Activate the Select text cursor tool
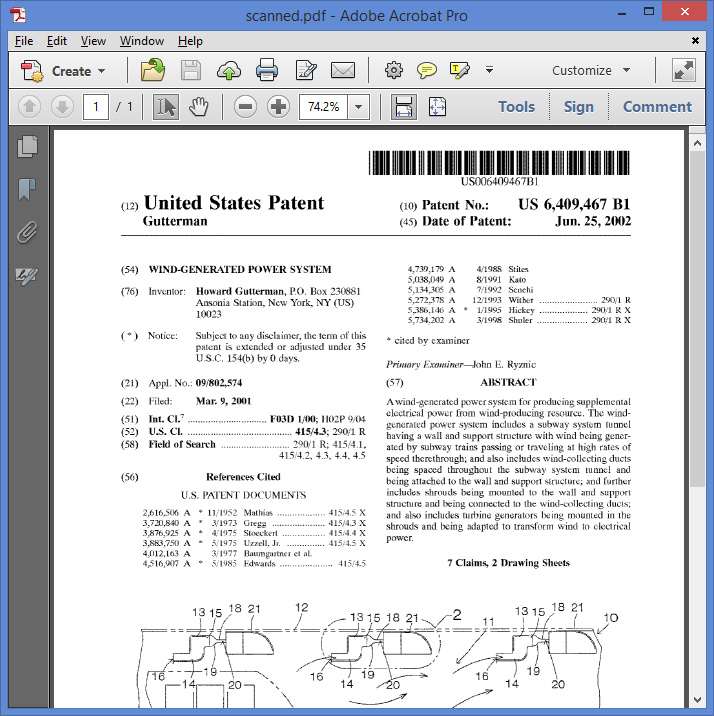 point(166,107)
